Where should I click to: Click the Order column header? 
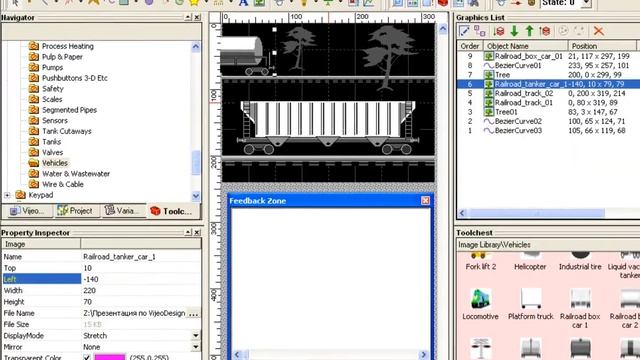coord(470,46)
